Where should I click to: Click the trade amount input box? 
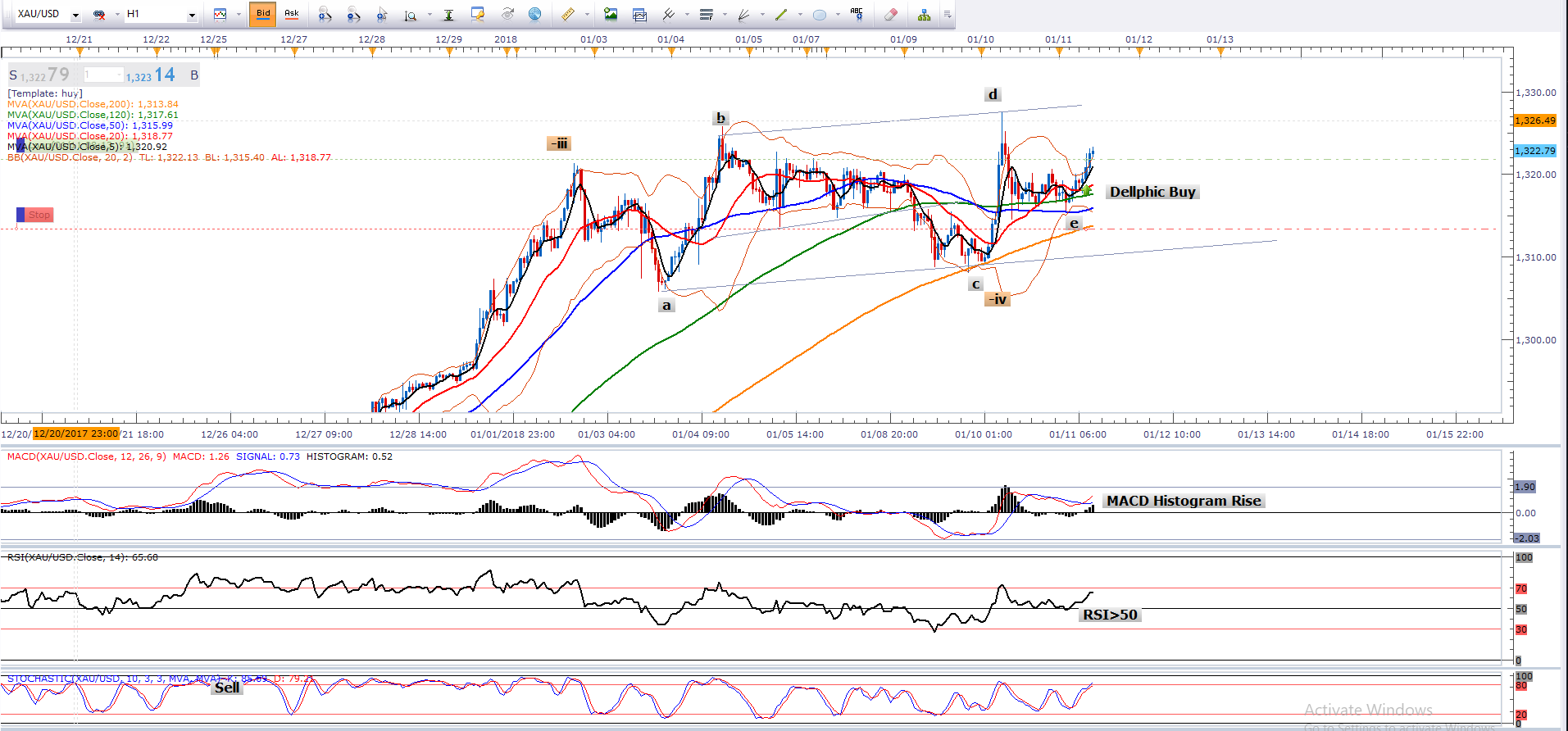(x=102, y=75)
